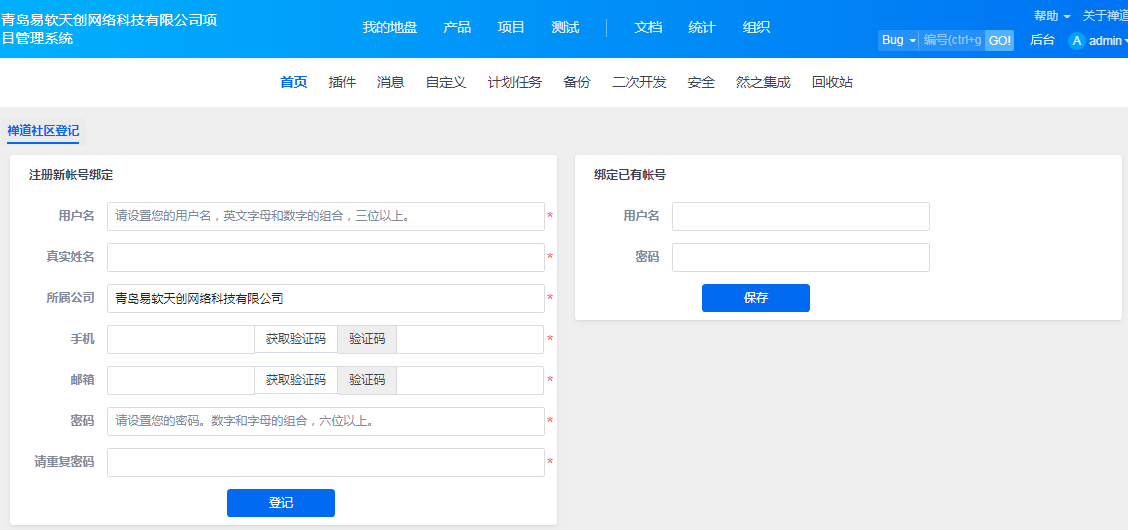The image size is (1128, 530).
Task: Open the 项目 menu
Action: tap(511, 27)
